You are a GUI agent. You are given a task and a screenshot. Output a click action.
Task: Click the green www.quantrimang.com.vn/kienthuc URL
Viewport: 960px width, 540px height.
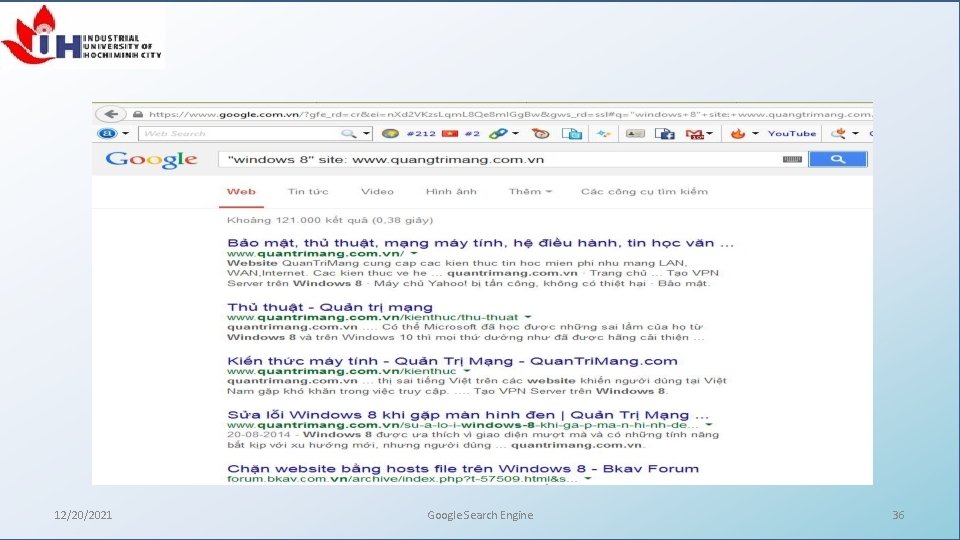click(x=342, y=371)
